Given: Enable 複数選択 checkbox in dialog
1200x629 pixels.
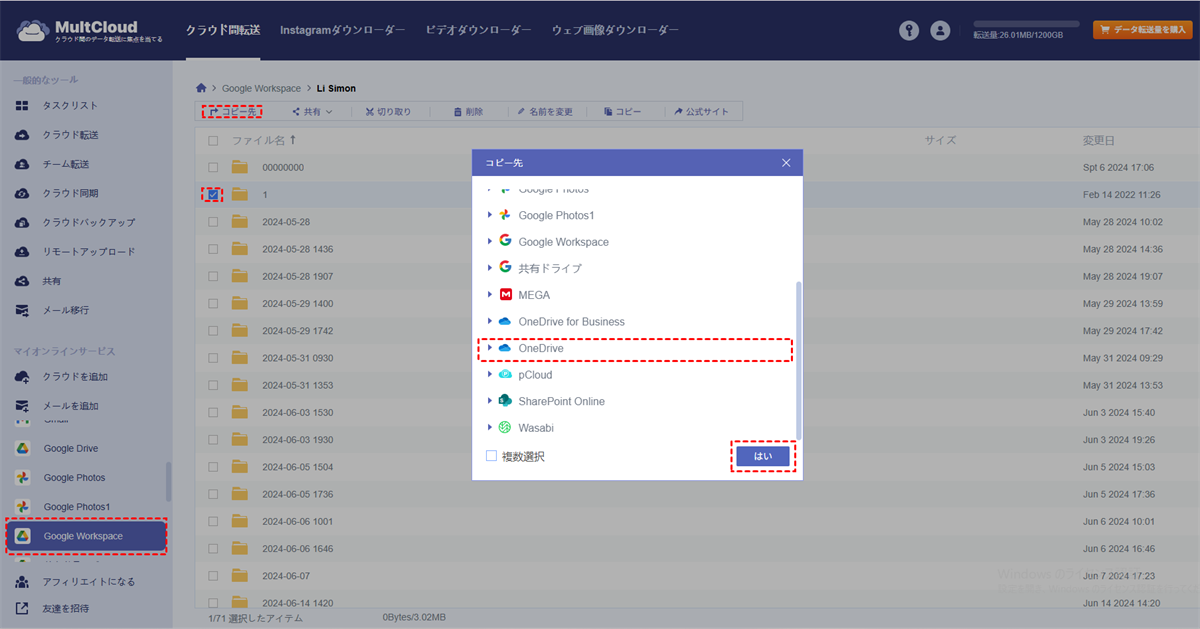Looking at the screenshot, I should point(491,456).
